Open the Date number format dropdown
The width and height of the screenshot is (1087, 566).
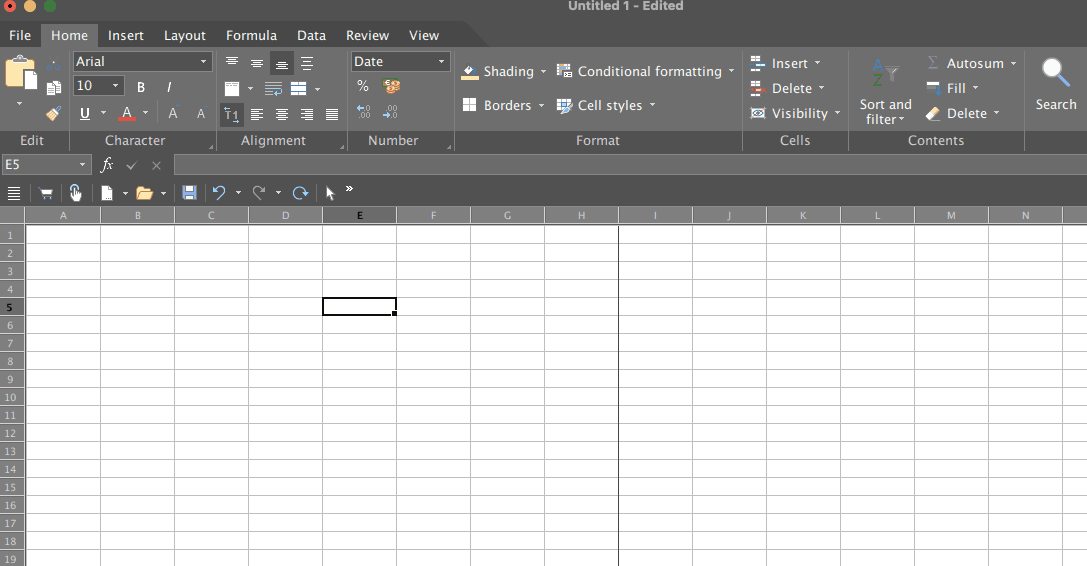[441, 62]
